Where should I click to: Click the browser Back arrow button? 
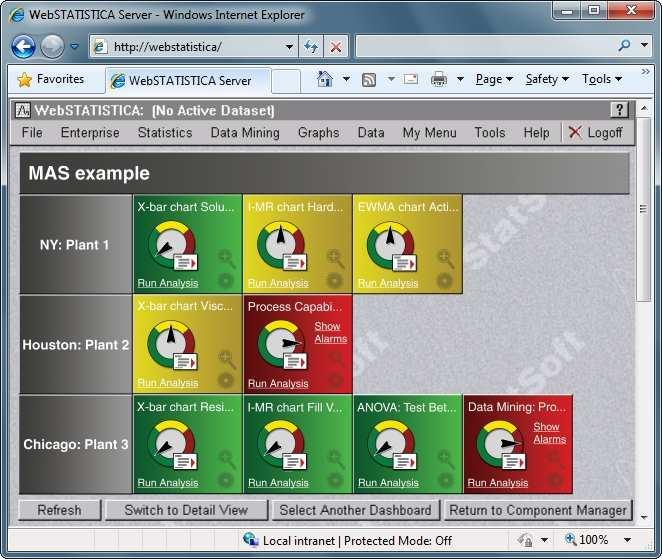point(23,46)
